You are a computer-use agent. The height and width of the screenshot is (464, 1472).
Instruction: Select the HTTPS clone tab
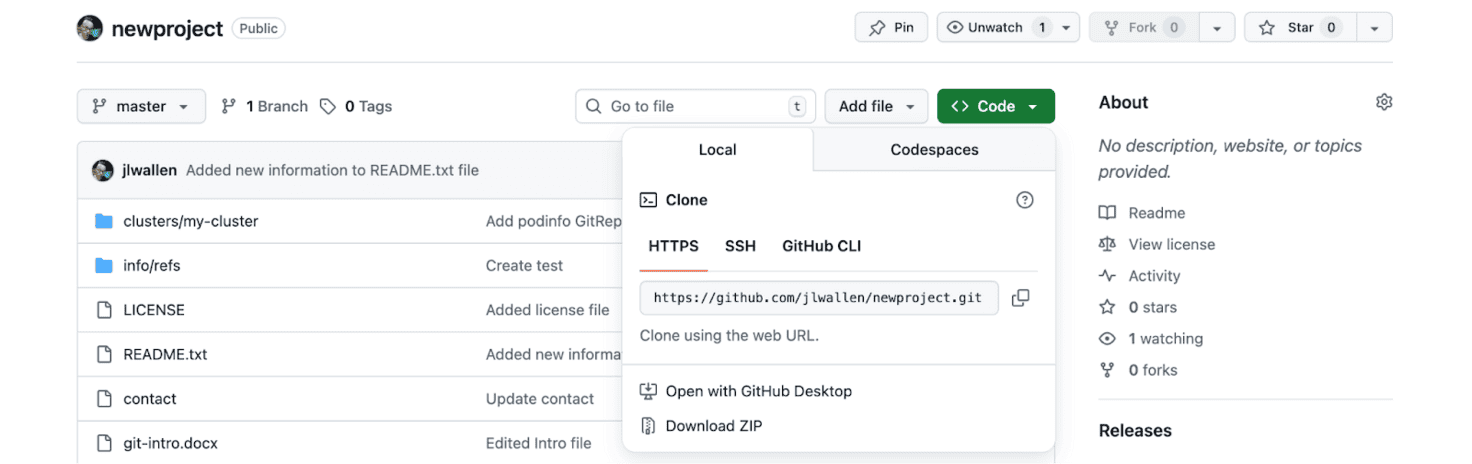[x=674, y=246]
